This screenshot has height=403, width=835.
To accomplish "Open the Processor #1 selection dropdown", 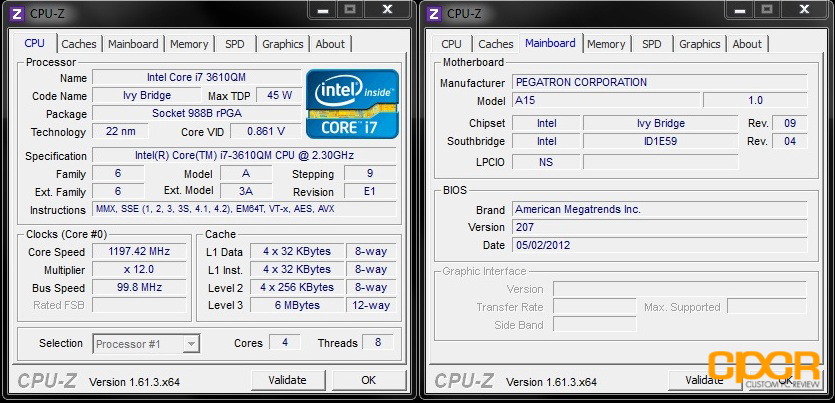I will pos(146,344).
